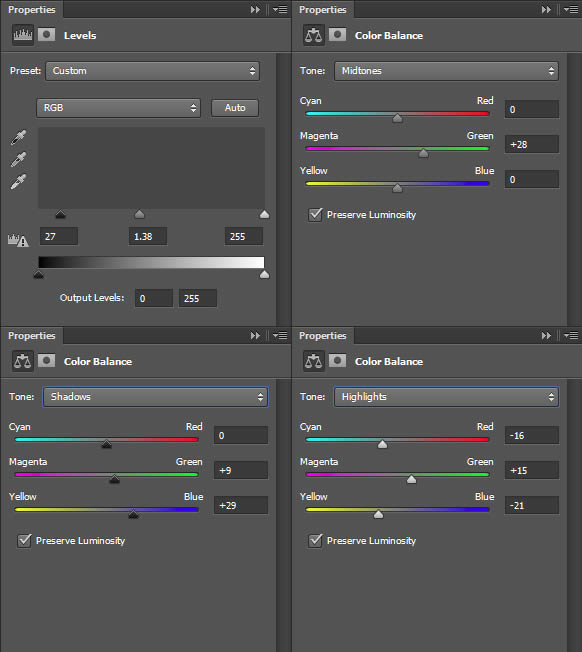This screenshot has height=652, width=582.
Task: Click the layer mask icon beside Levels
Action: point(47,35)
